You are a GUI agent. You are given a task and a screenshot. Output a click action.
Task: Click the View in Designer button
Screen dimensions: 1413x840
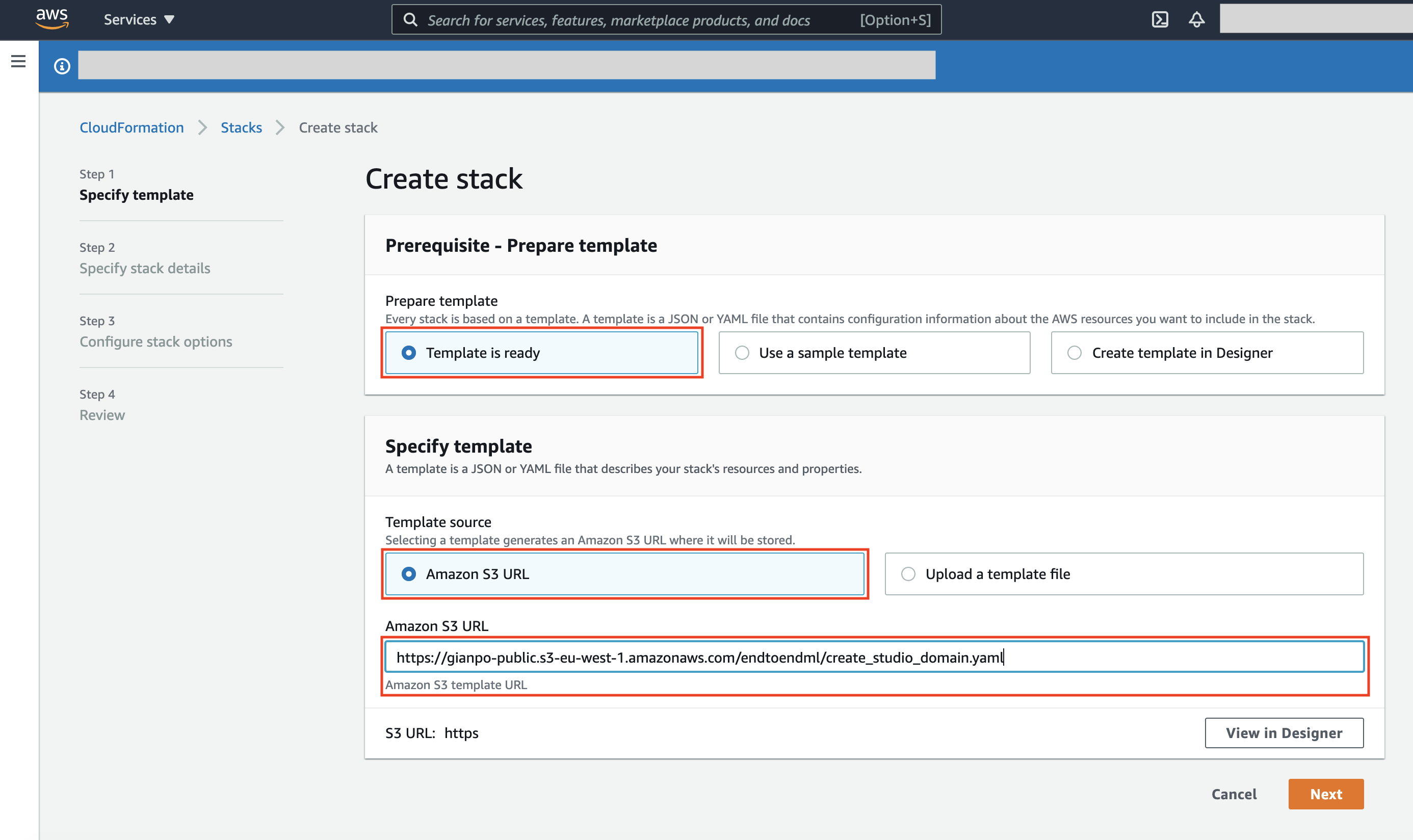click(x=1284, y=733)
